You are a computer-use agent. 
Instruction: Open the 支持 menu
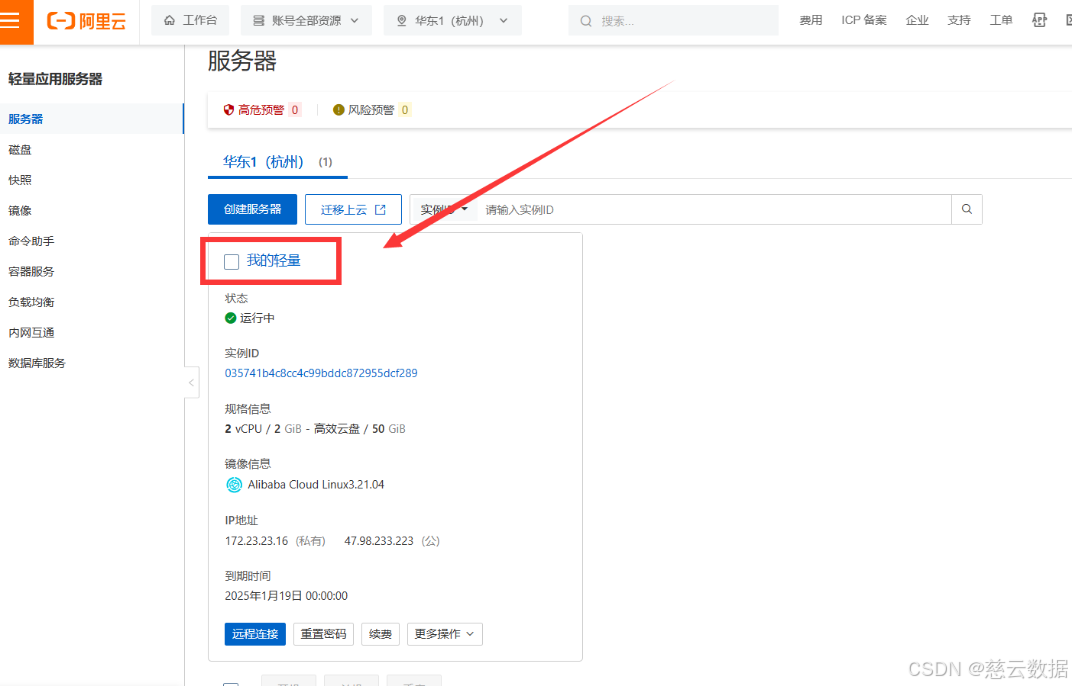959,21
